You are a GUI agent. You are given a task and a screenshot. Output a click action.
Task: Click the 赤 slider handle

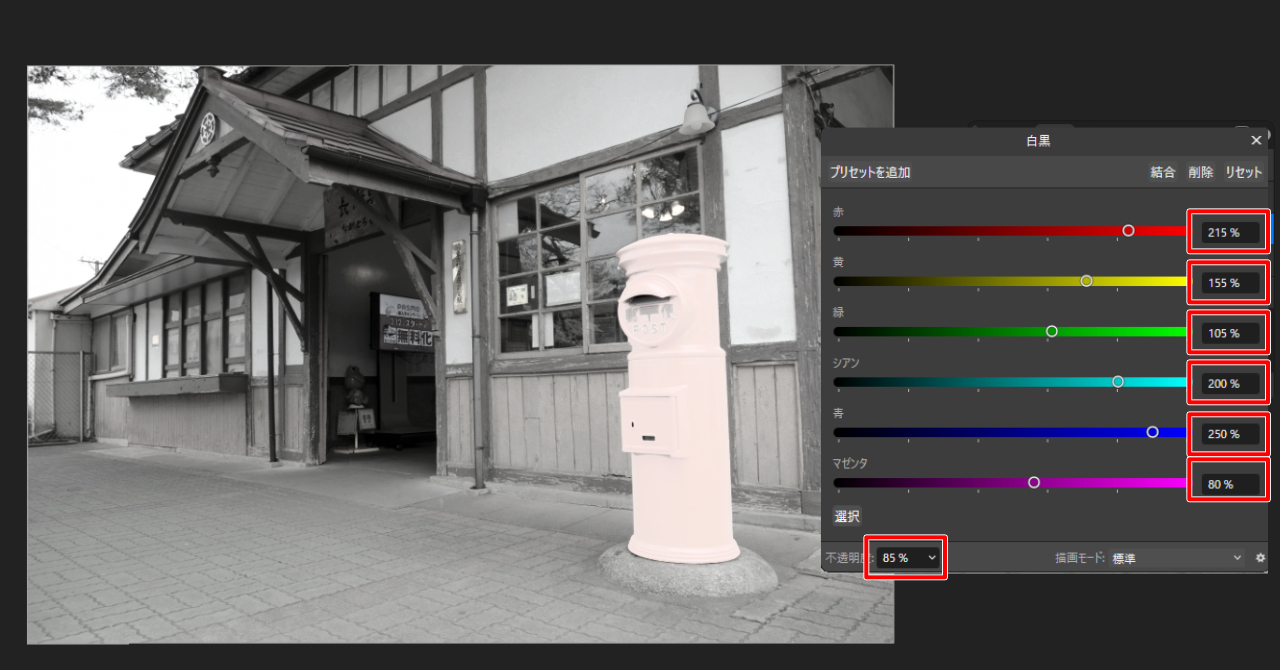pyautogui.click(x=1128, y=230)
